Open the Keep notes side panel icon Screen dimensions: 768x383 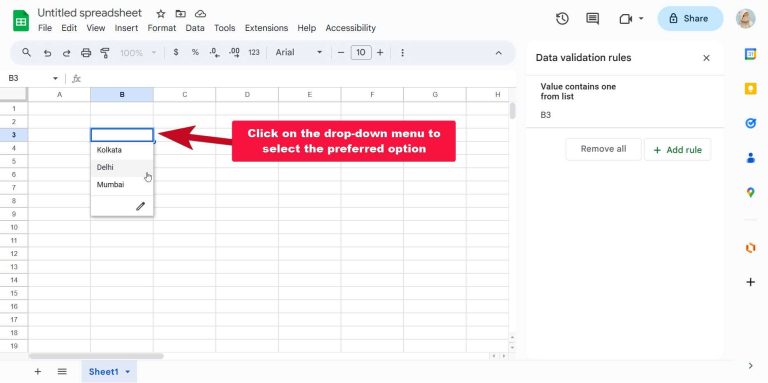tap(750, 89)
